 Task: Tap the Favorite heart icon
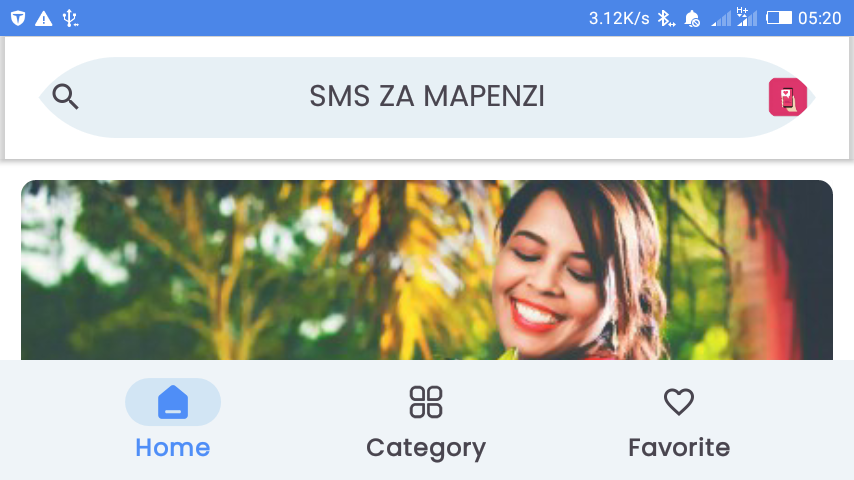(x=679, y=402)
